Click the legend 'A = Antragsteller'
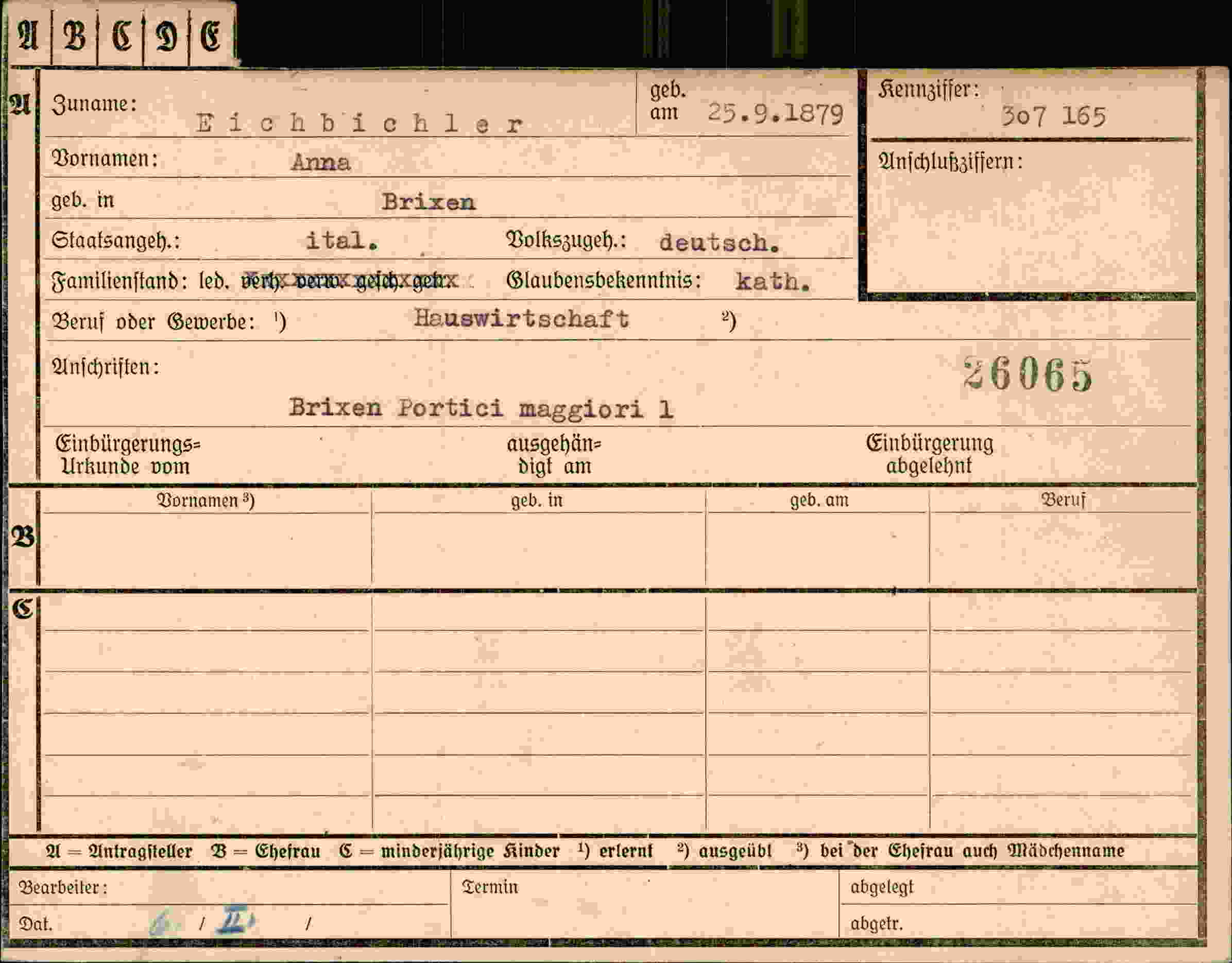The width and height of the screenshot is (1232, 963). [119, 851]
